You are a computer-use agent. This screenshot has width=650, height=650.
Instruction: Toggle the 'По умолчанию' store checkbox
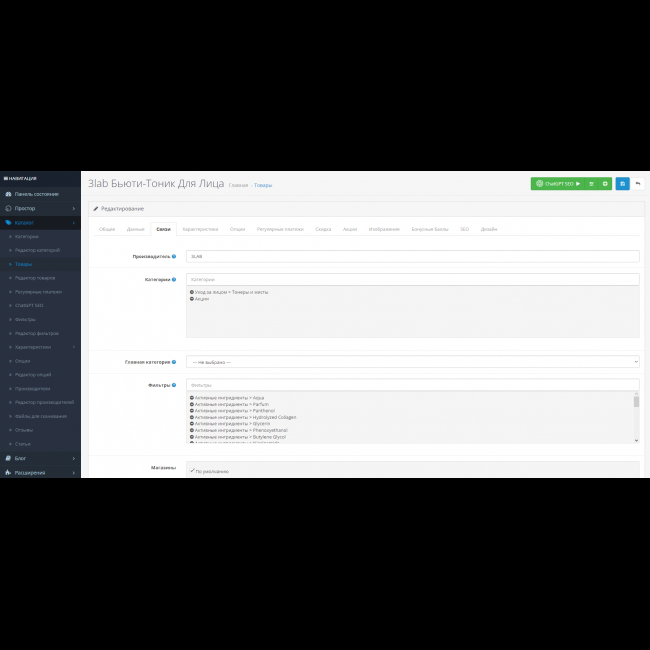(192, 471)
